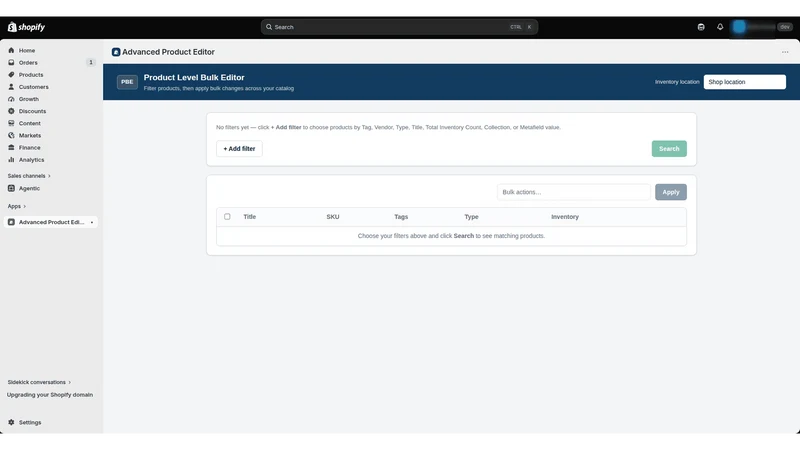Open the store icon in top bar
The height and width of the screenshot is (450, 800).
tap(701, 27)
